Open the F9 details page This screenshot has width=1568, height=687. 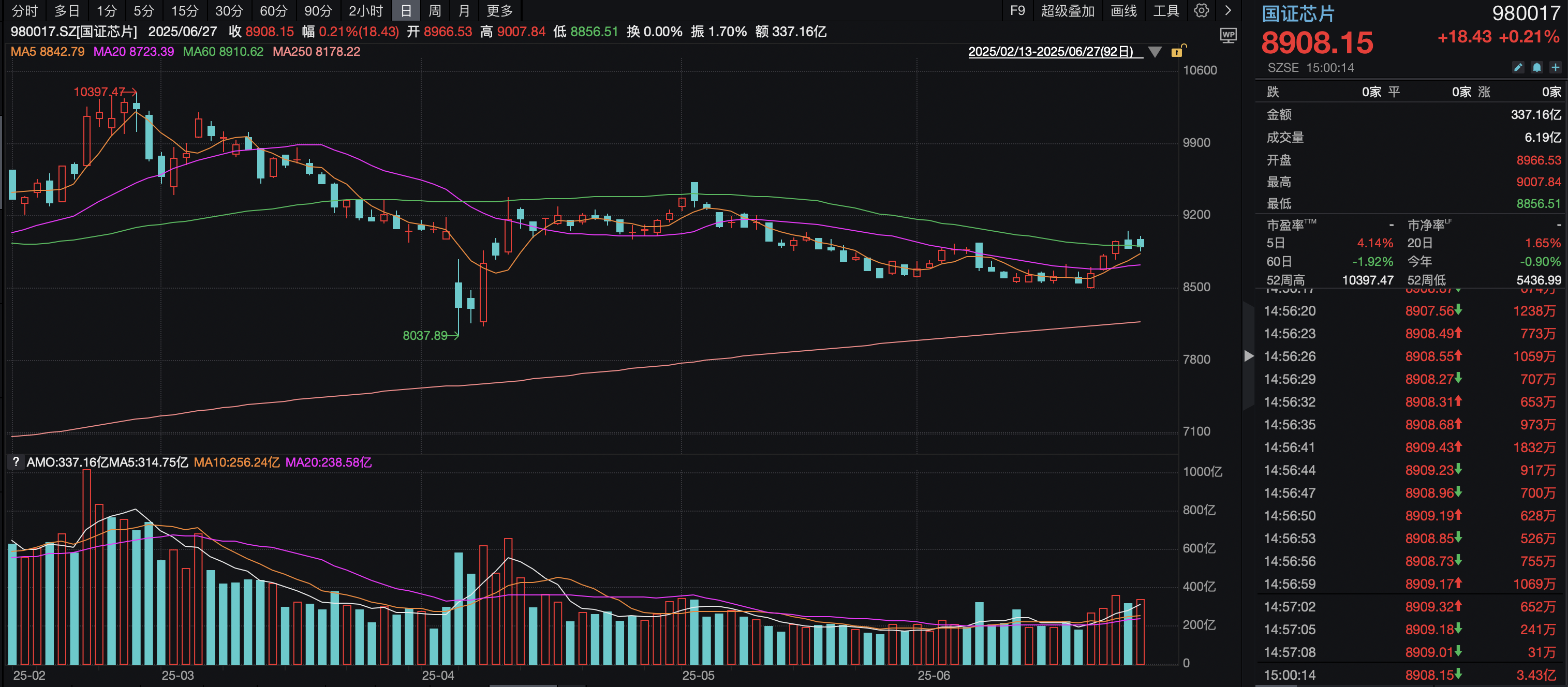tap(1017, 10)
